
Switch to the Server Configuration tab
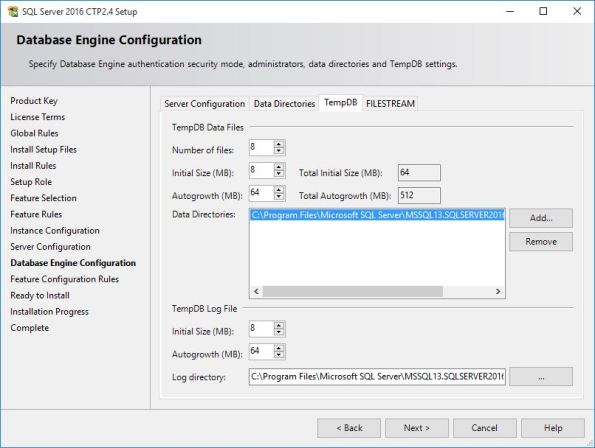click(x=205, y=104)
